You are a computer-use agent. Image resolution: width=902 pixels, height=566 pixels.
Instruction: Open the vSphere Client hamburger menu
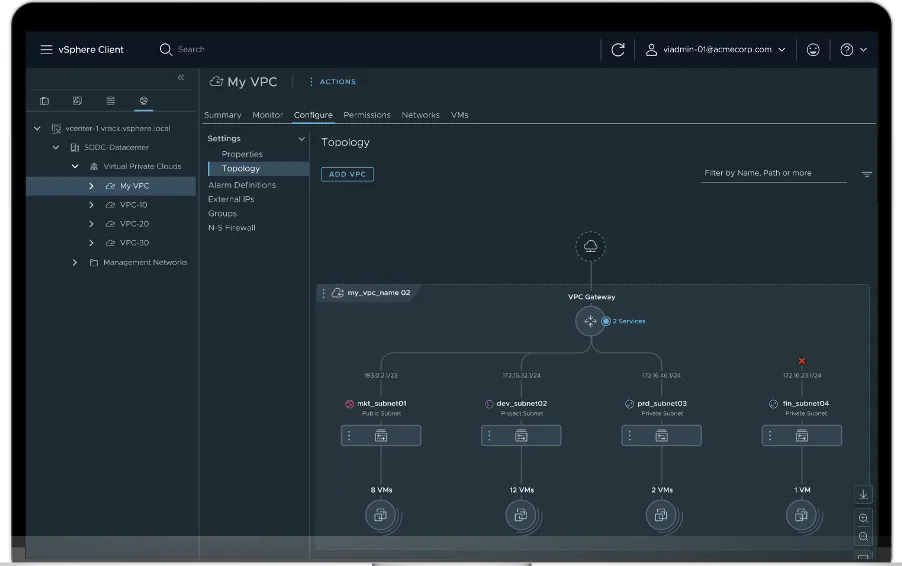(46, 49)
